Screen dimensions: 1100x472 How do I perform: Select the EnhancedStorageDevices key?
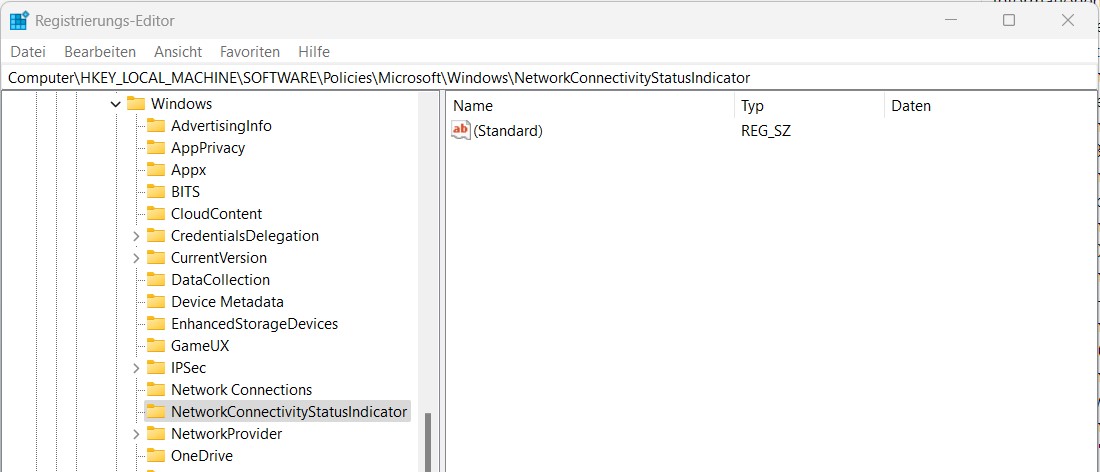(x=254, y=324)
